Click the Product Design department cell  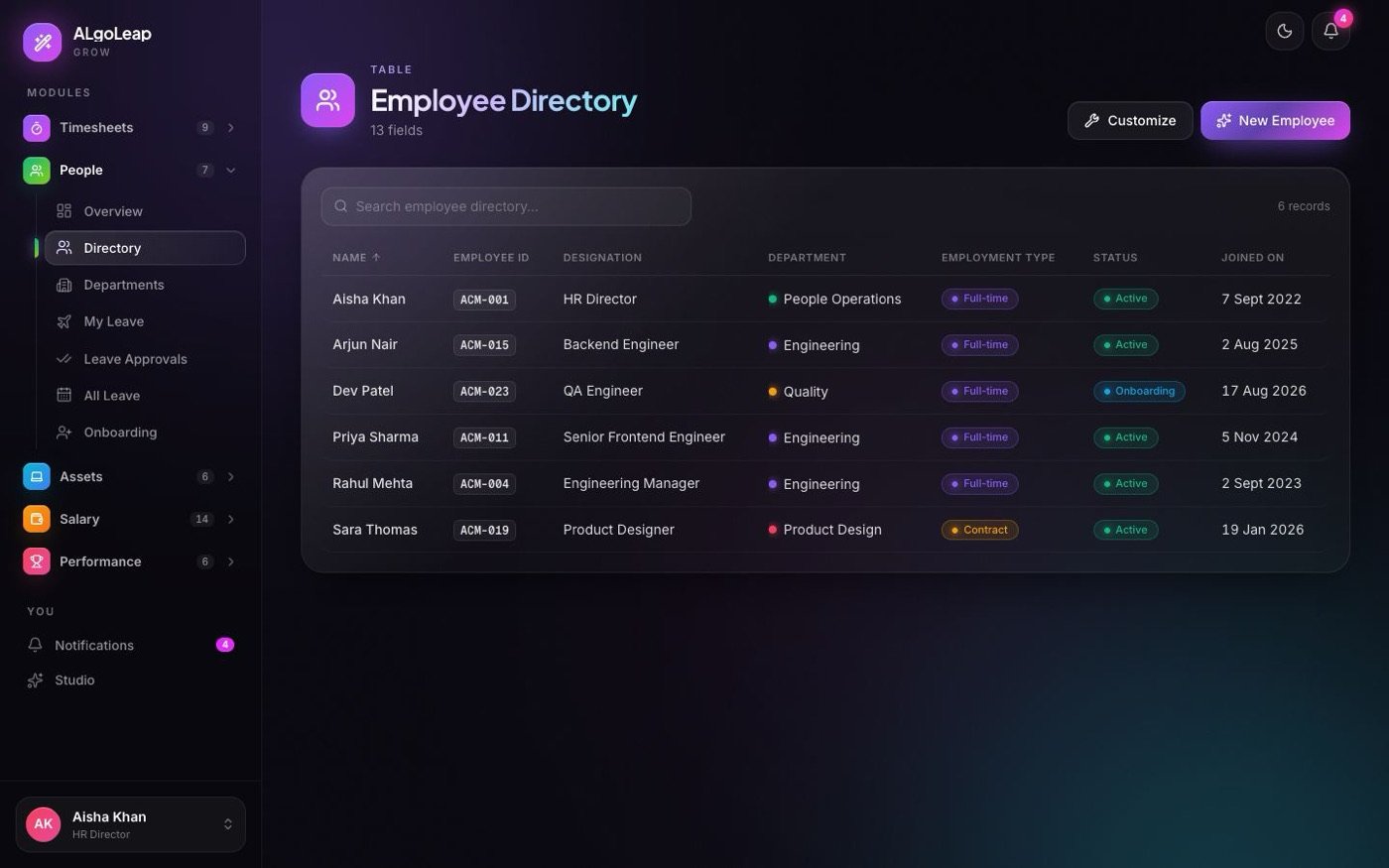[x=824, y=530]
